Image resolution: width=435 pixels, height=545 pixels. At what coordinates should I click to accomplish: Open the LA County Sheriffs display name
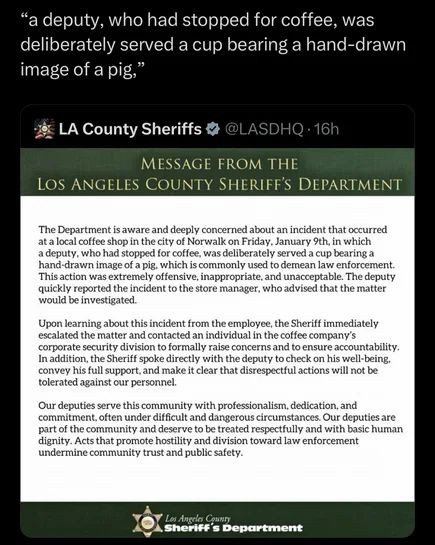click(x=130, y=129)
